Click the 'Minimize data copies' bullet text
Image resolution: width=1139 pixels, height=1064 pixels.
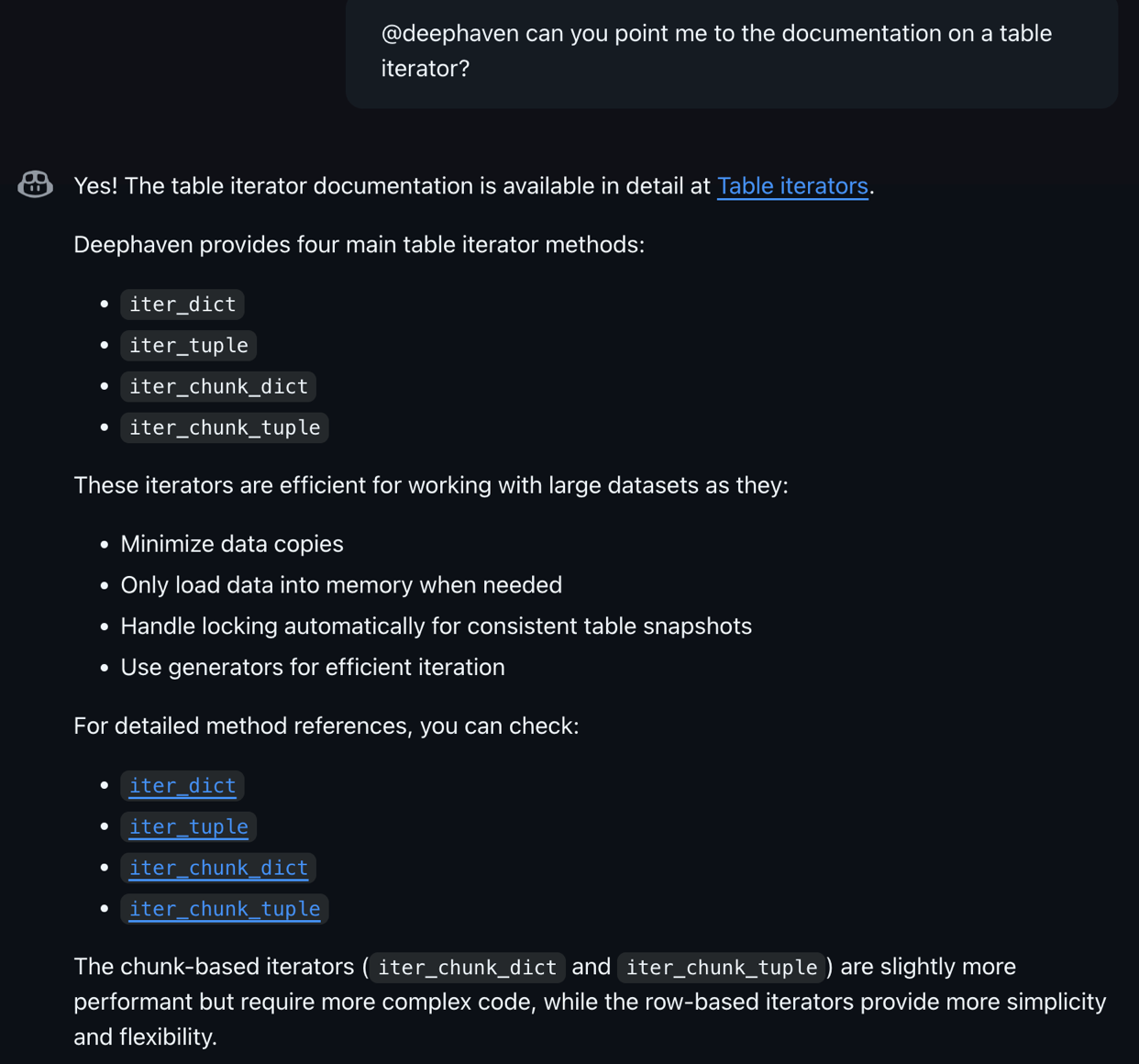coord(231,543)
